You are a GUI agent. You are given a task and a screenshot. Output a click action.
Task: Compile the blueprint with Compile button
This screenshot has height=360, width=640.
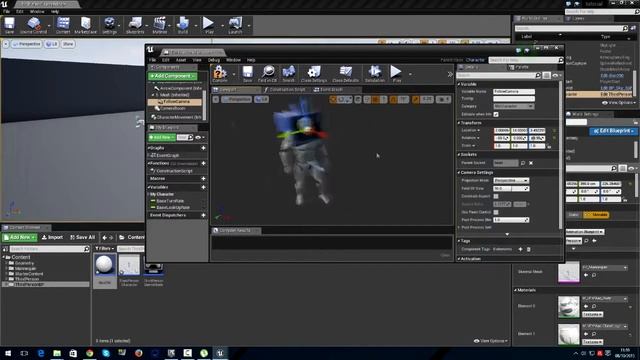pyautogui.click(x=220, y=74)
